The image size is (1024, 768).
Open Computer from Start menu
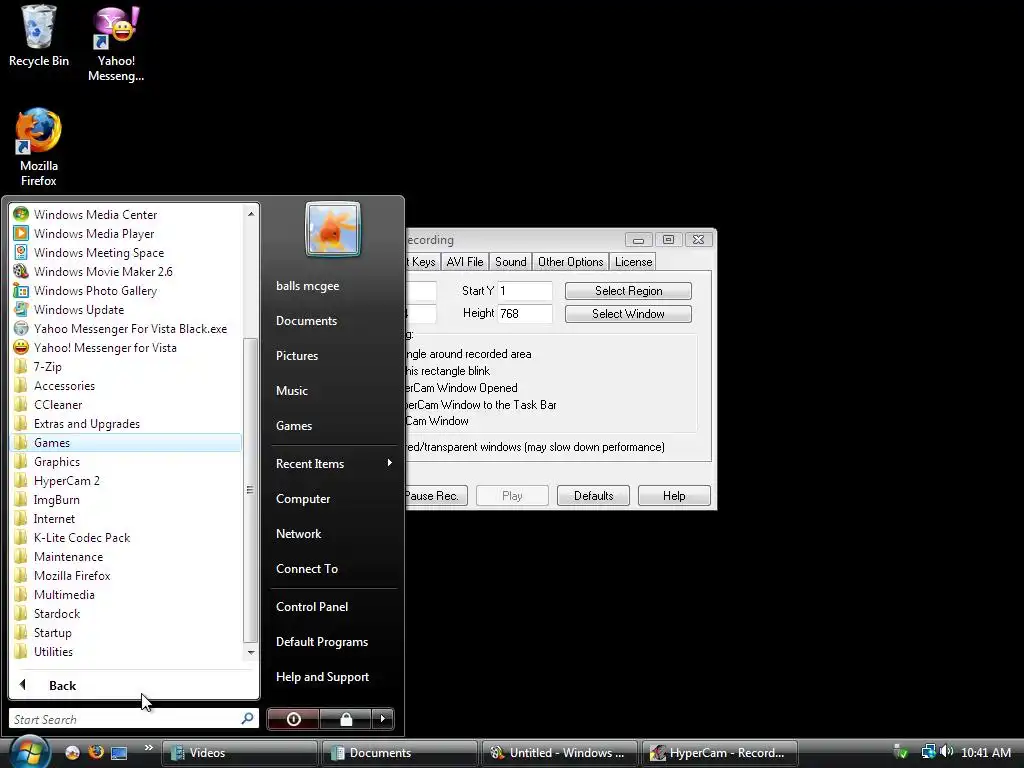(x=302, y=498)
